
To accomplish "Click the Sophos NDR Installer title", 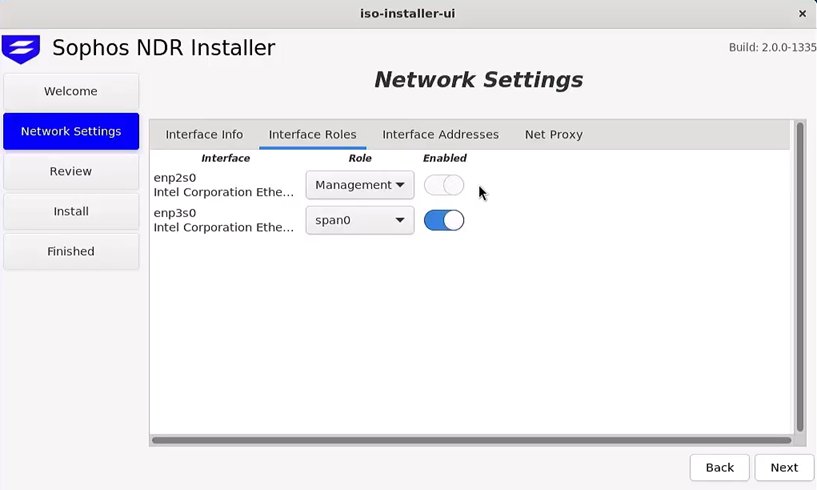I will pos(164,48).
